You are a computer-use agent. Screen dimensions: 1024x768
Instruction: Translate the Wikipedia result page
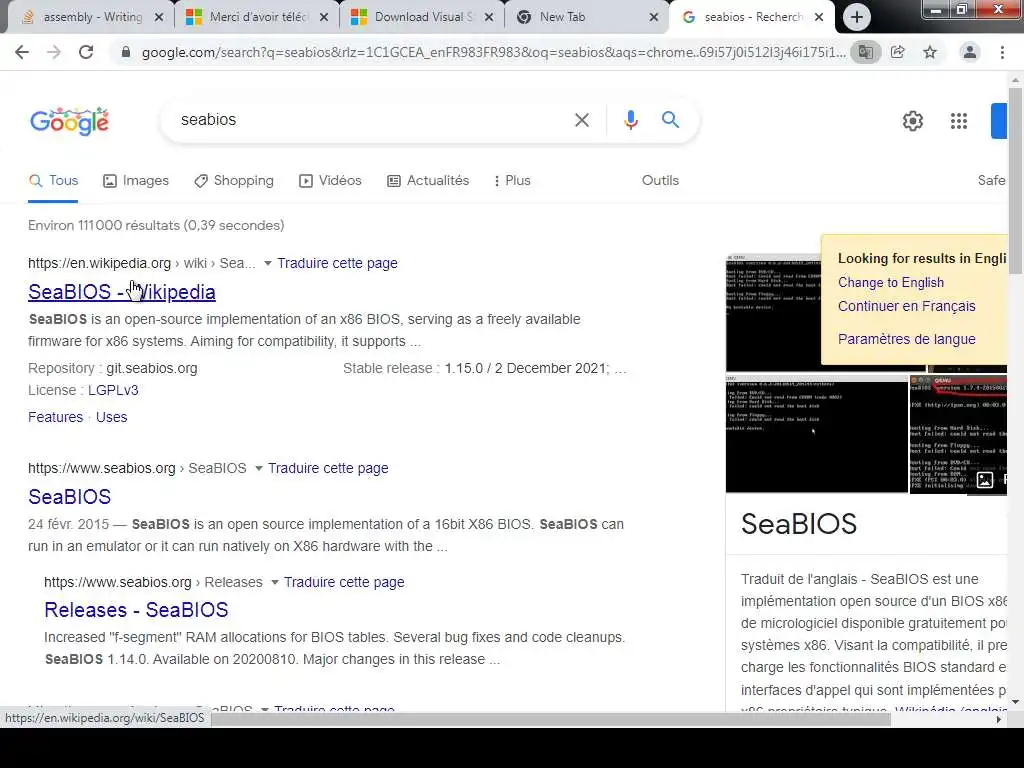click(x=337, y=264)
